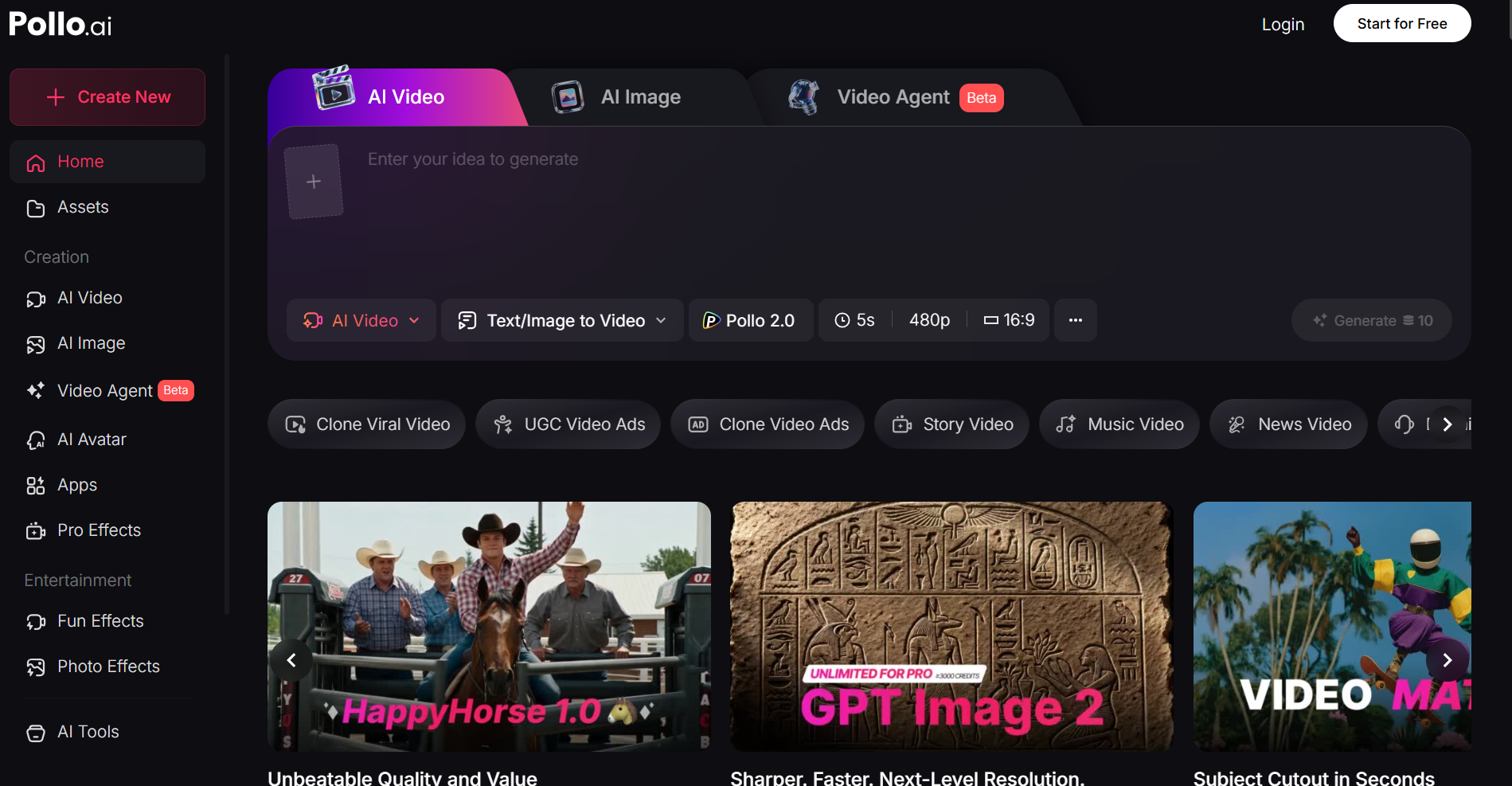Click the sidebar AI Video icon
Image resolution: width=1512 pixels, height=786 pixels.
(x=36, y=299)
